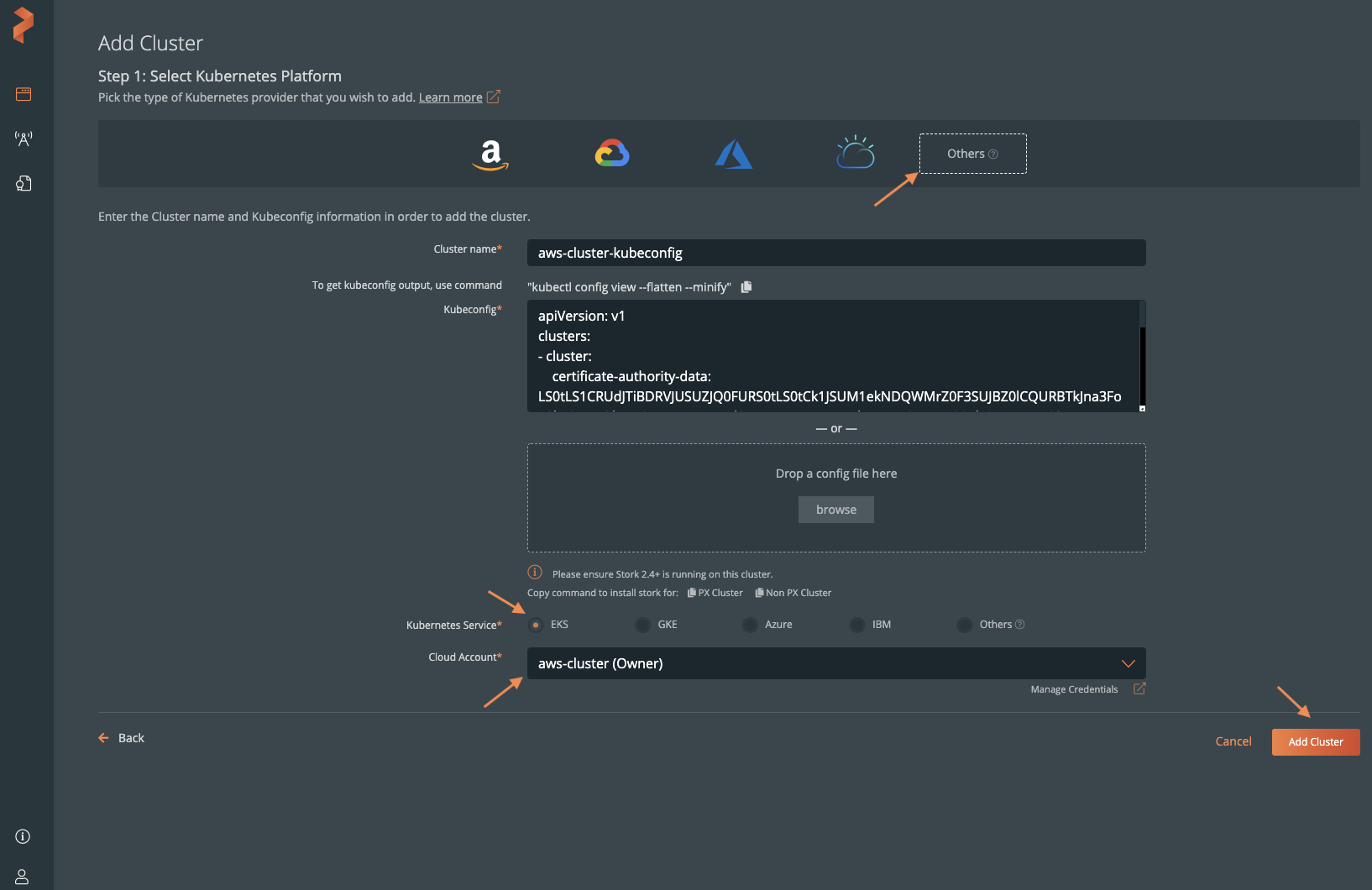This screenshot has width=1372, height=890.
Task: Open the Portworx logo home
Action: coord(24,24)
